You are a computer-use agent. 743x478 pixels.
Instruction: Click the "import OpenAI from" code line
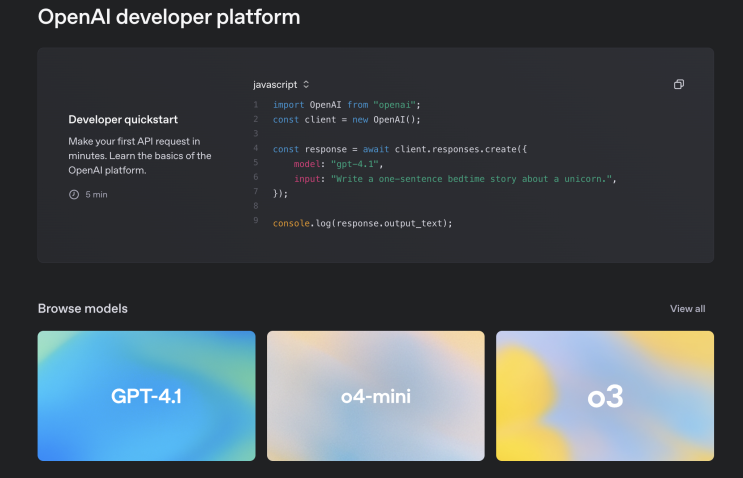pyautogui.click(x=346, y=105)
